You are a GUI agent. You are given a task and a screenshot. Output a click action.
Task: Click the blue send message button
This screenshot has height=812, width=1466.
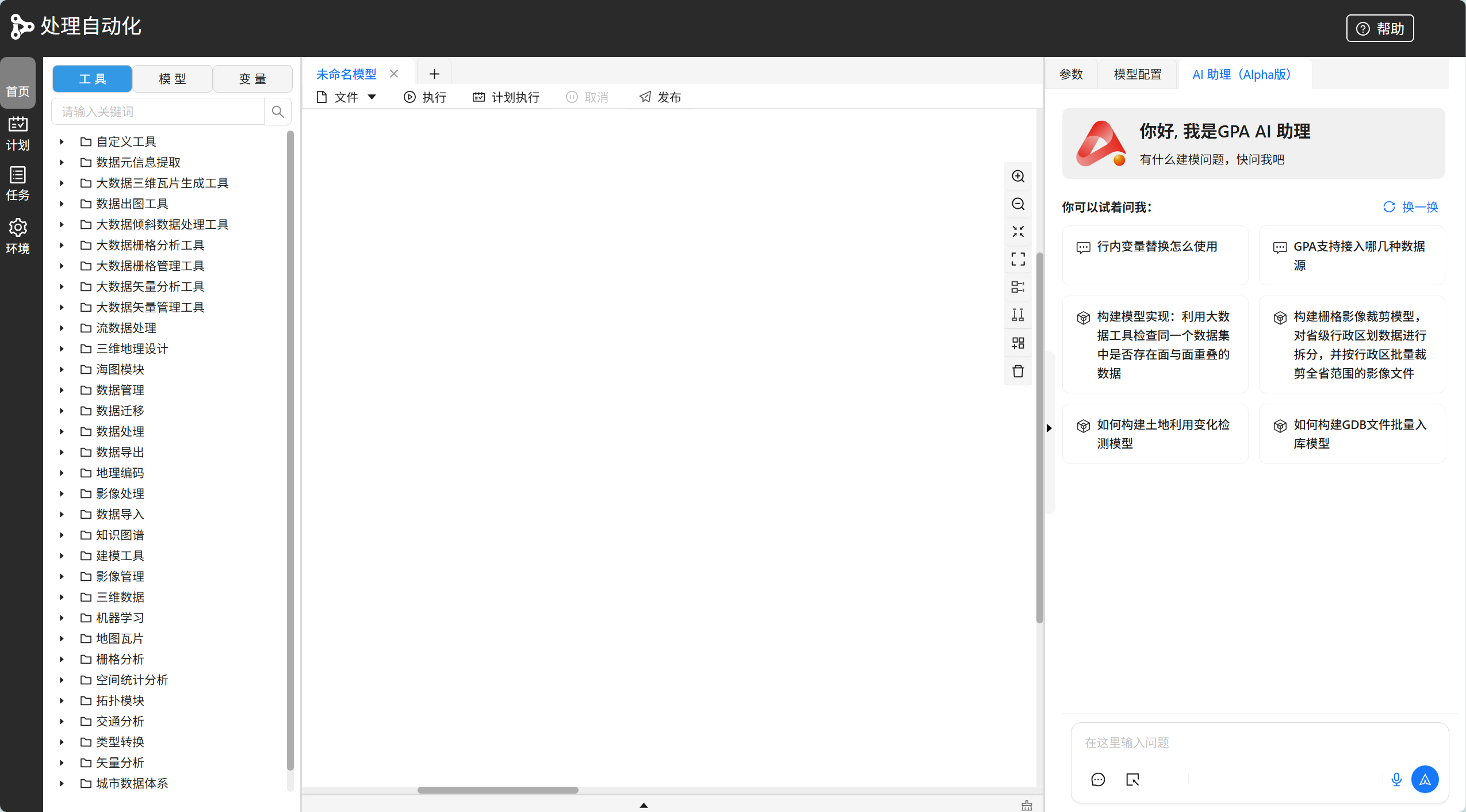[x=1425, y=779]
